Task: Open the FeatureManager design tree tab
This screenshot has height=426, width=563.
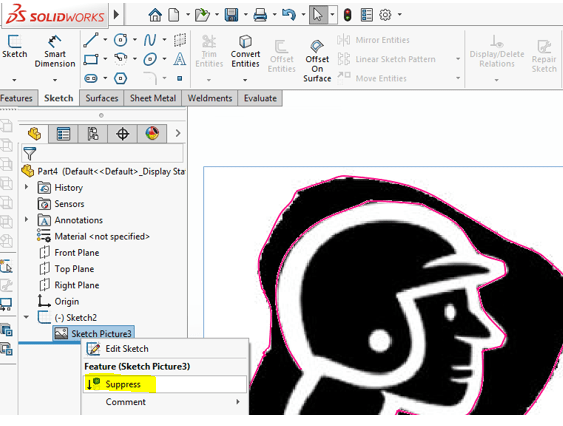Action: coord(34,134)
